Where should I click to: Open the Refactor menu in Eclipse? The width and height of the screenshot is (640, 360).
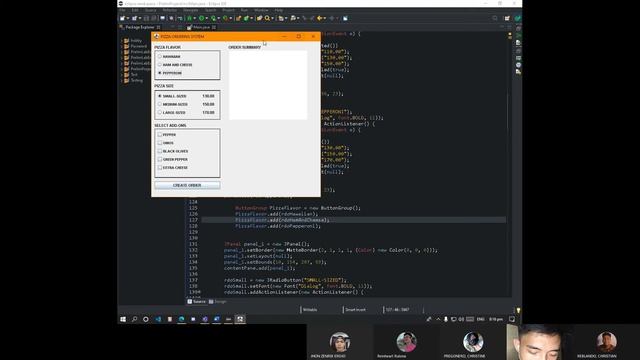click(x=170, y=10)
